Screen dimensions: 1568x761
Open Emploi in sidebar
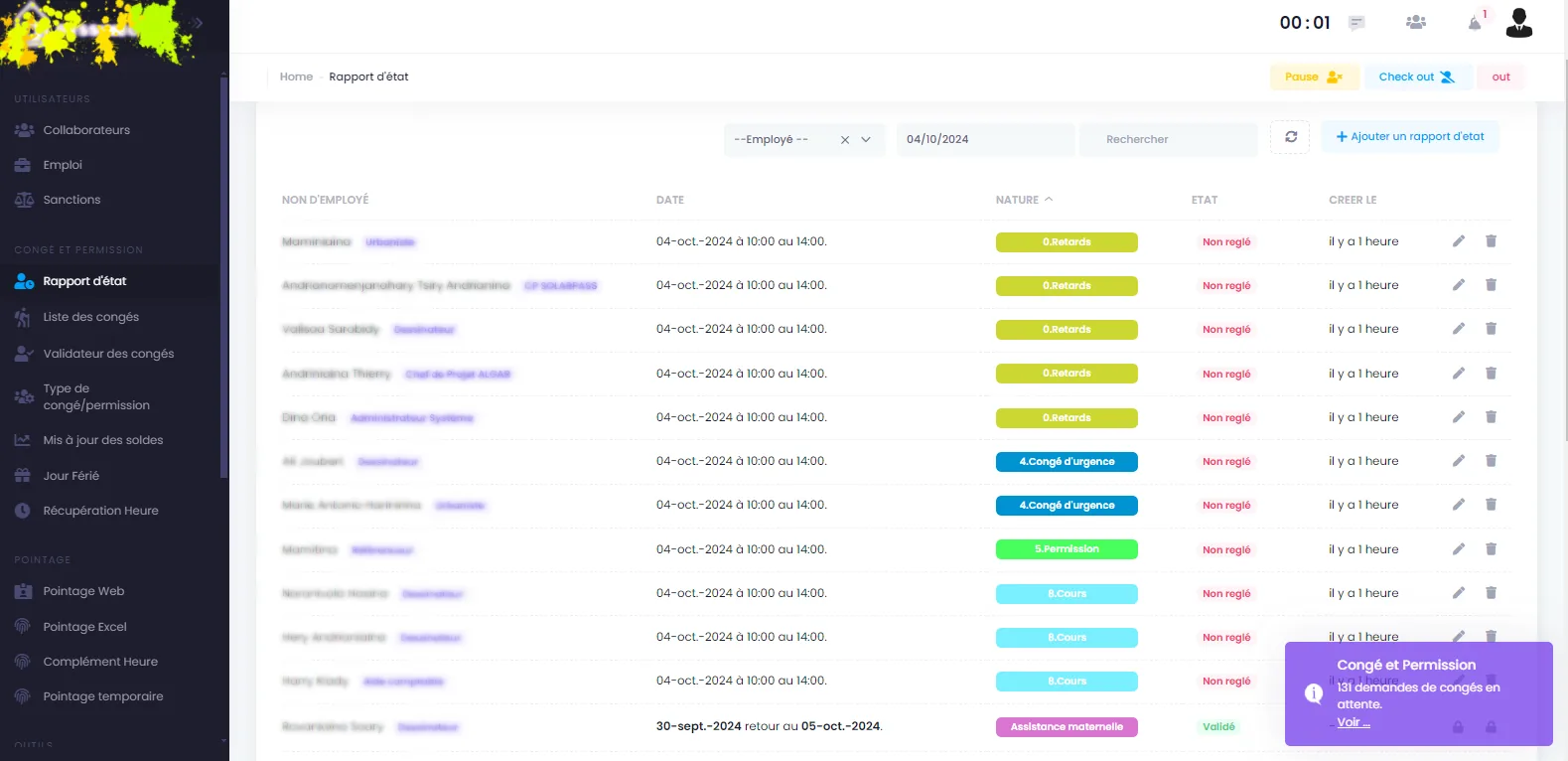[63, 165]
